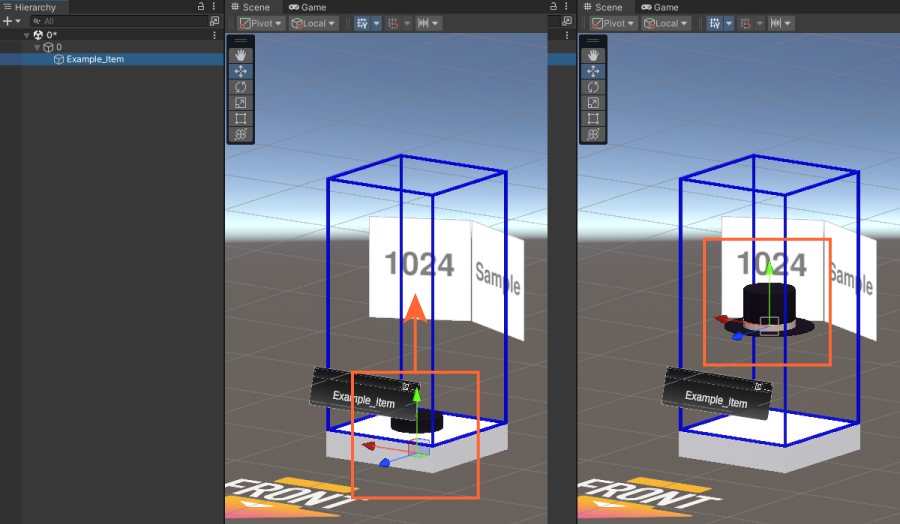This screenshot has width=900, height=524.
Task: Open grid settings arrow in right Scene view toolbar
Action: click(729, 23)
